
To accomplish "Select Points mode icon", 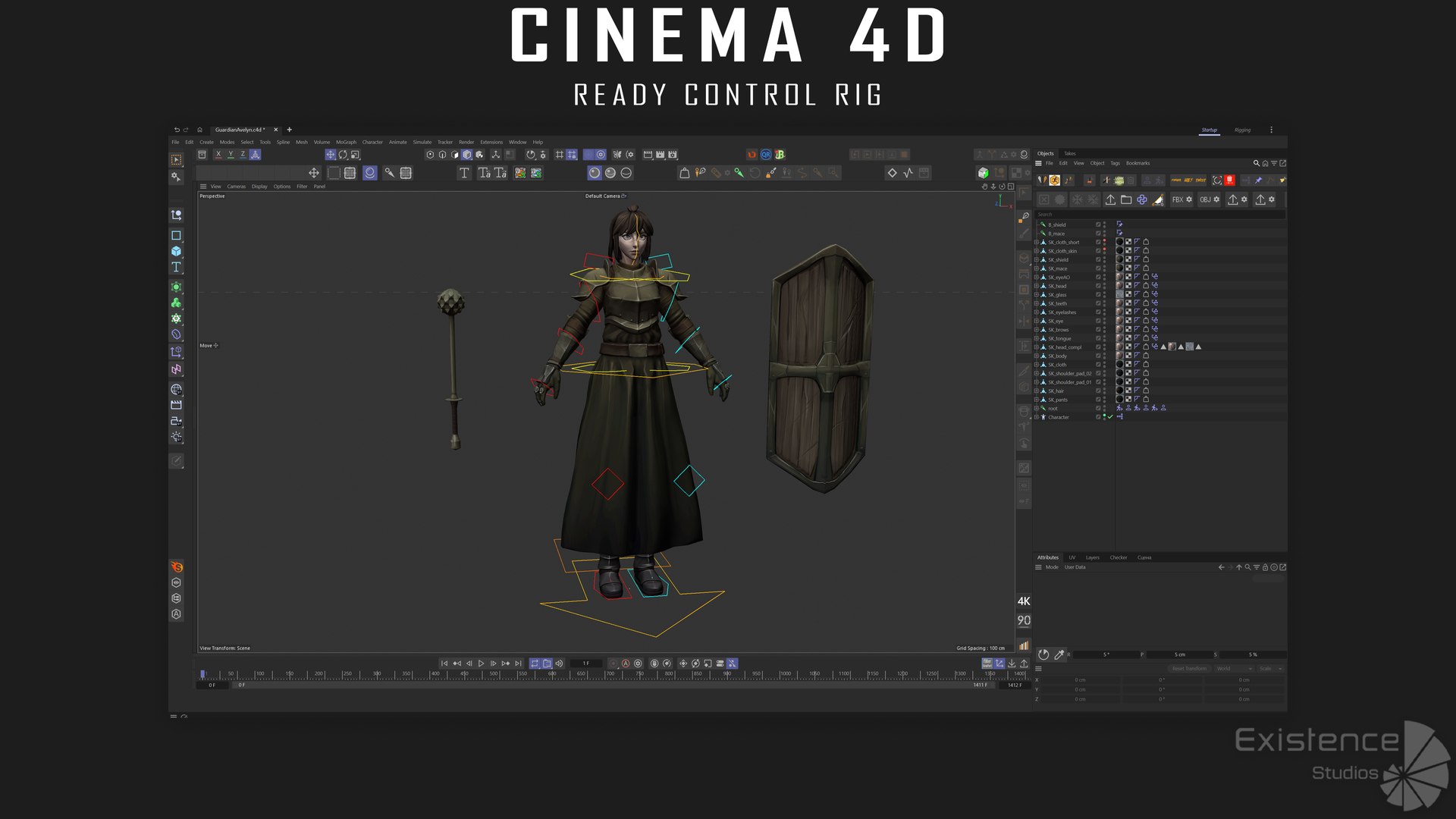I will tap(430, 155).
